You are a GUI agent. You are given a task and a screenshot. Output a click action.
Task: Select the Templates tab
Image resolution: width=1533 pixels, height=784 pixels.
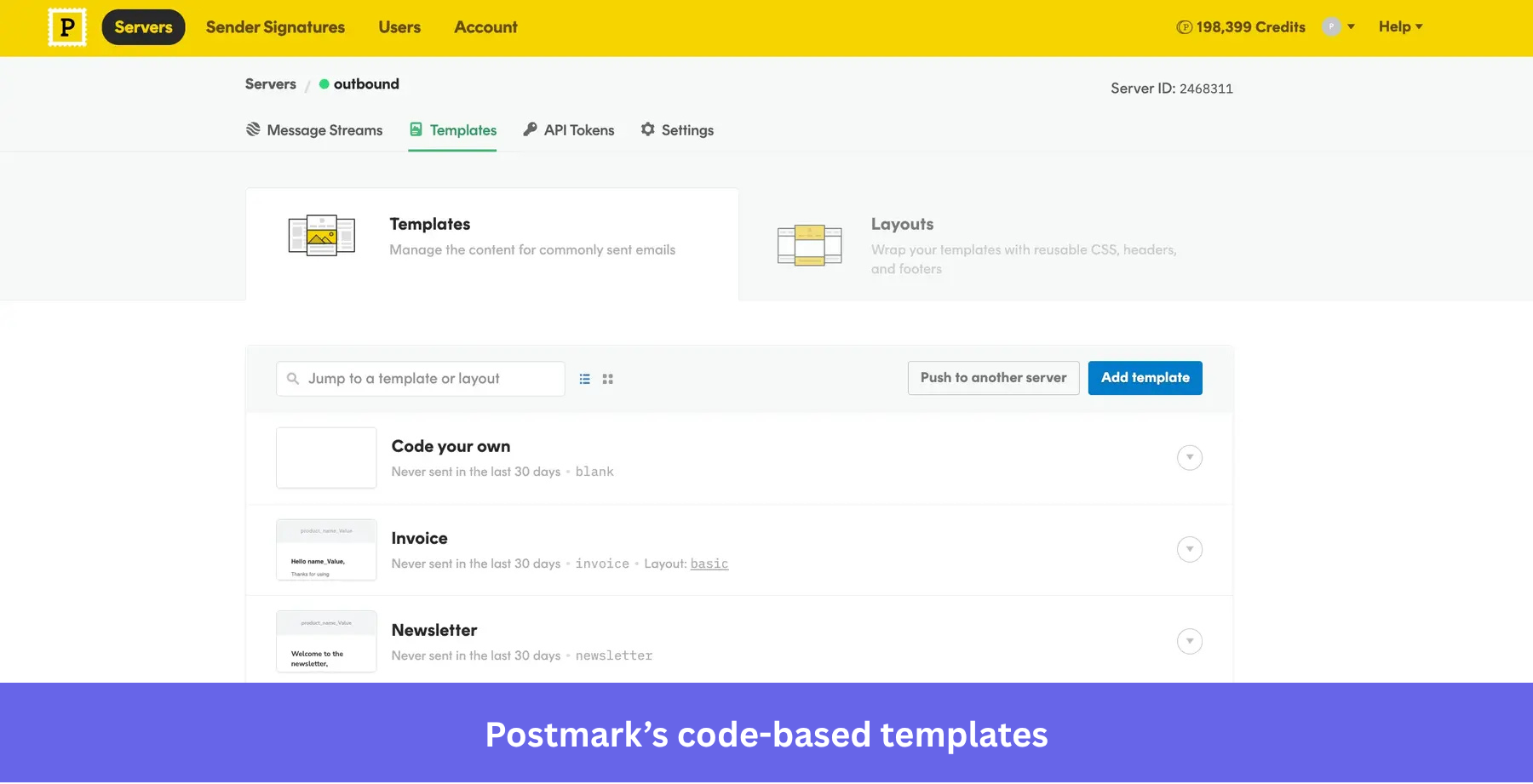[452, 130]
